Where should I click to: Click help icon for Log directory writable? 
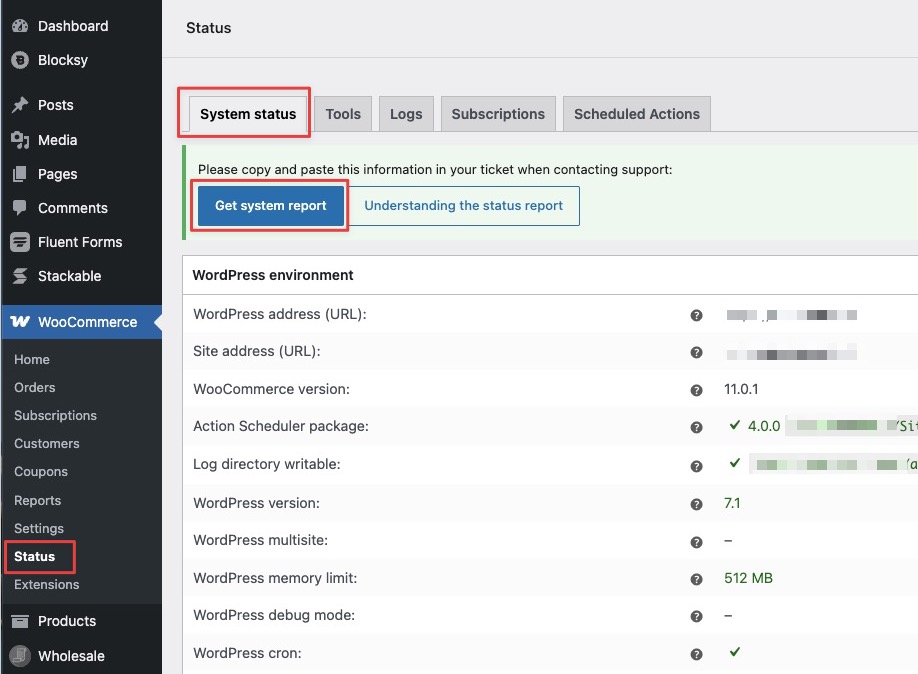pyautogui.click(x=696, y=466)
